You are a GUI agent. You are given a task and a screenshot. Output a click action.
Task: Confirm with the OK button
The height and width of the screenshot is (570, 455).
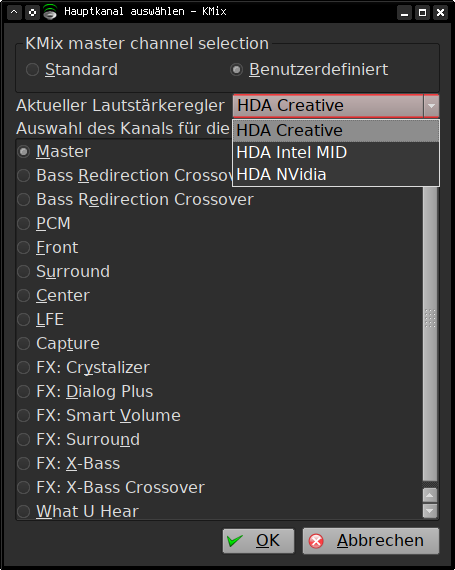(258, 541)
